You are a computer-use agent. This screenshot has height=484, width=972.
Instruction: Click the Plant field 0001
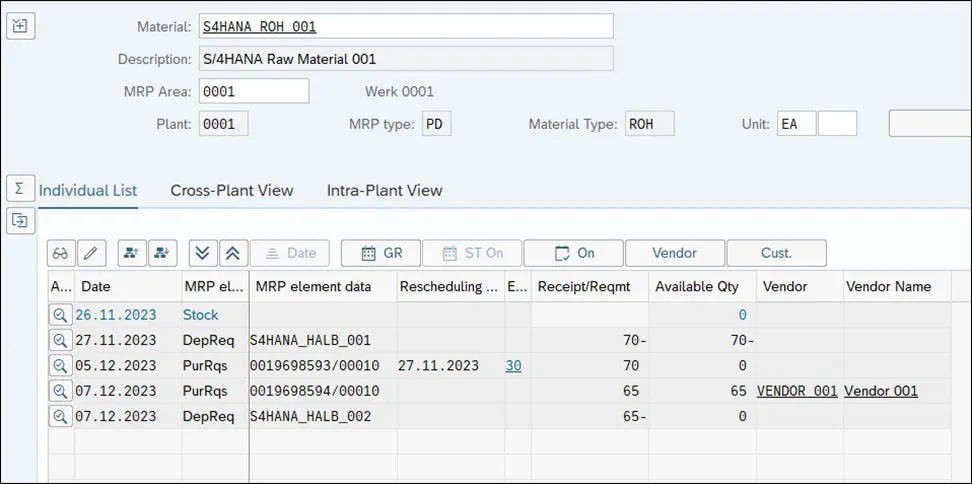click(223, 123)
